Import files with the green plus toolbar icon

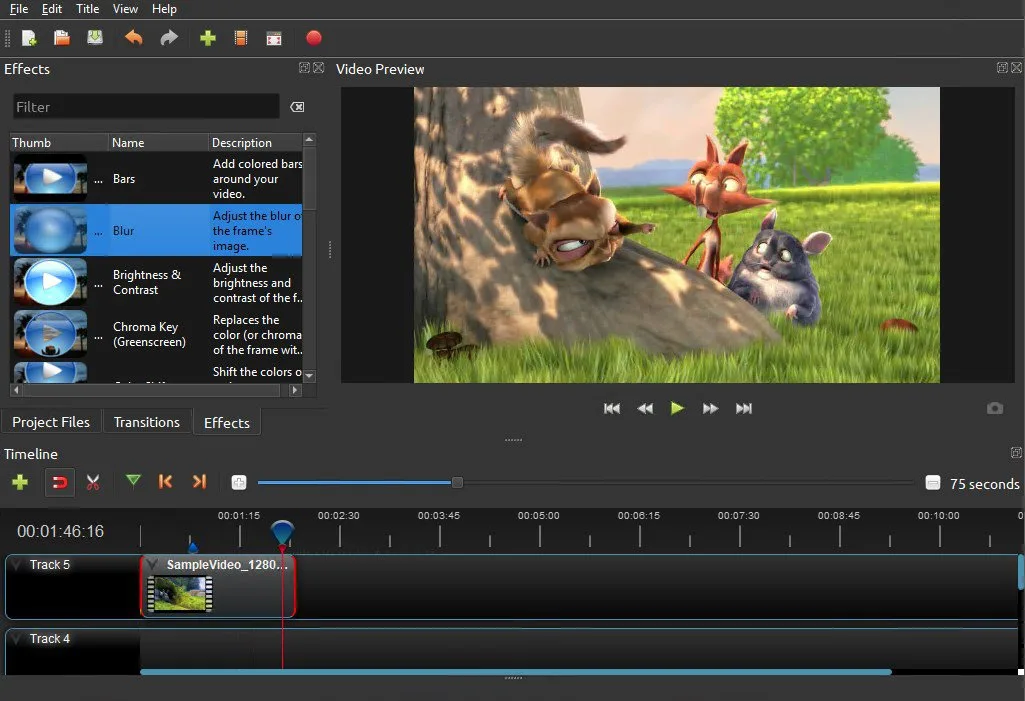[x=206, y=37]
